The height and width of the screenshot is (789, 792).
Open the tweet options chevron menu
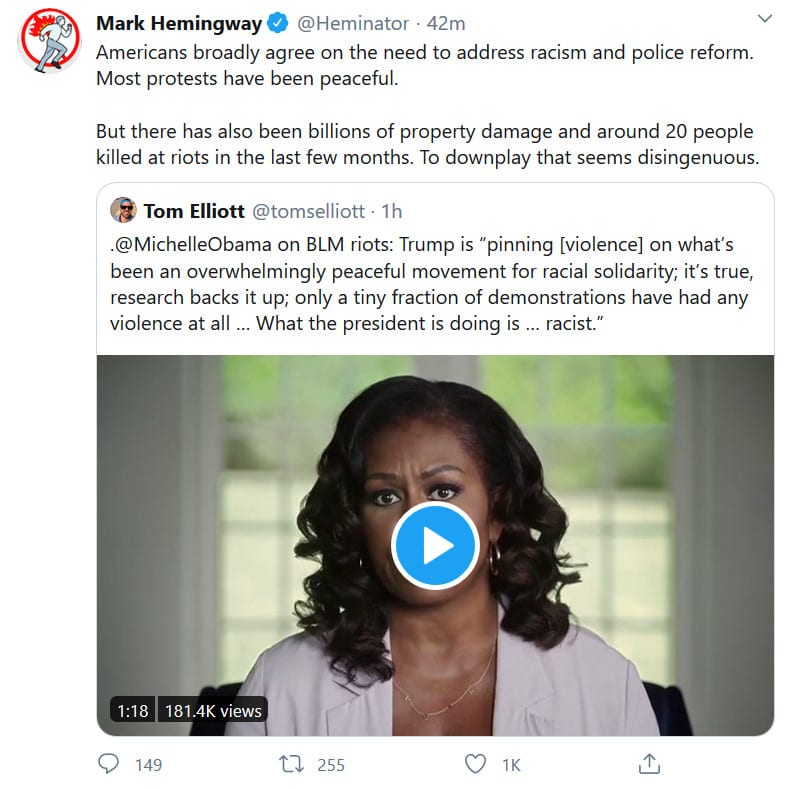tap(764, 20)
